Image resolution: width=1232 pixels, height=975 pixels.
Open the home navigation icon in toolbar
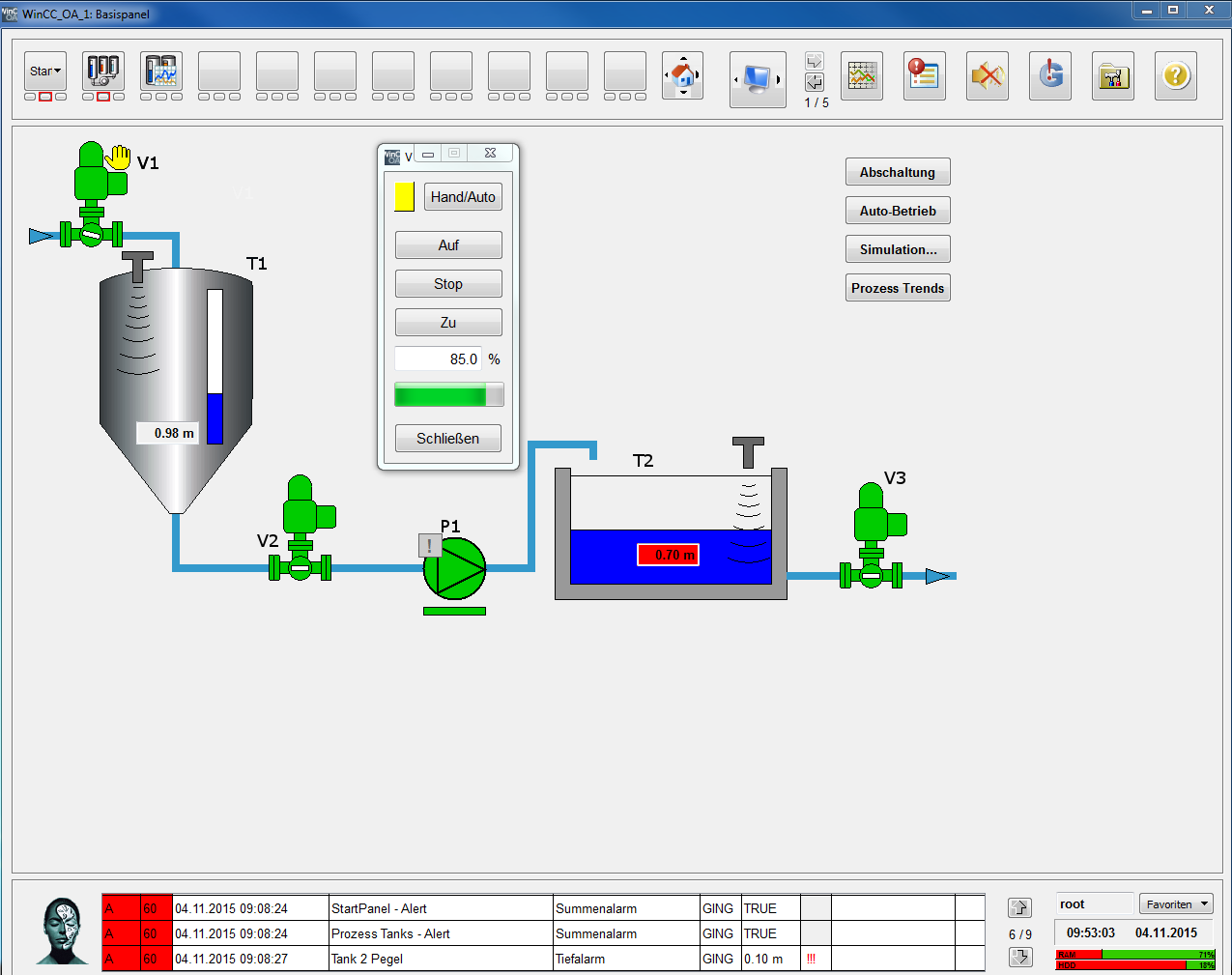(682, 75)
